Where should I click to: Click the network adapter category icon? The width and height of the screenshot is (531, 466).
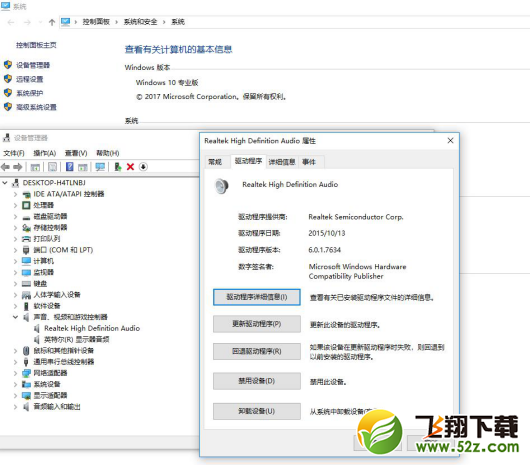coord(26,373)
